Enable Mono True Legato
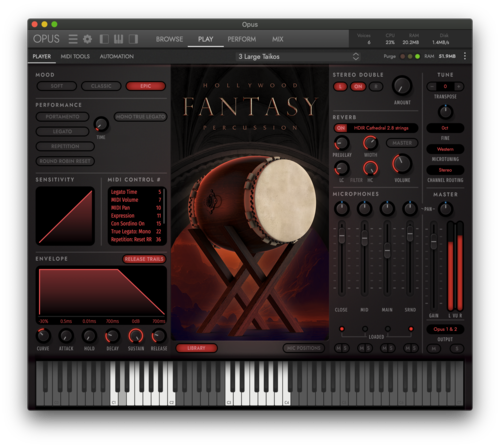The height and width of the screenshot is (447, 500). (140, 117)
